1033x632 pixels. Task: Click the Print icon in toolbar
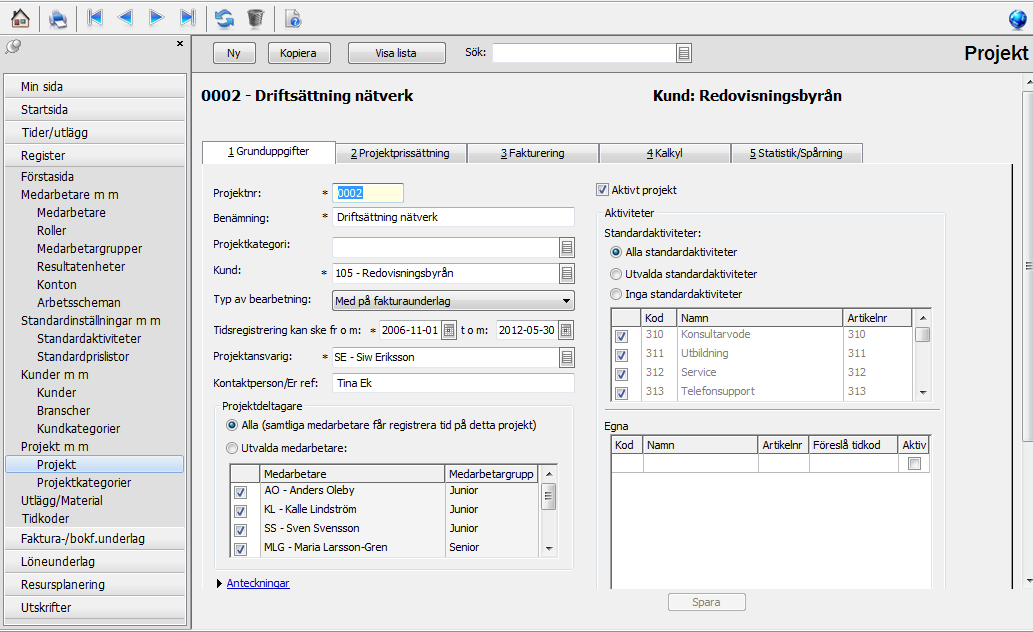coord(58,18)
